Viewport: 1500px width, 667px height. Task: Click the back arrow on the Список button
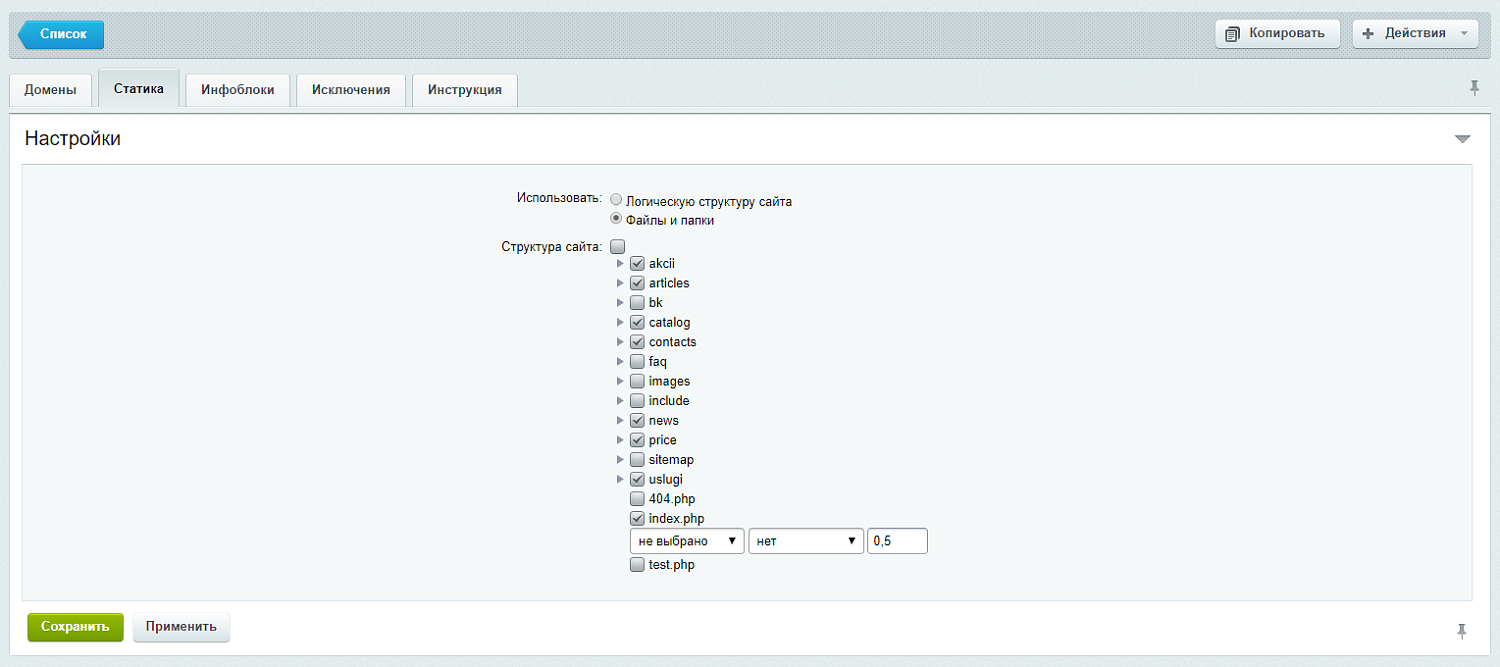tap(25, 34)
